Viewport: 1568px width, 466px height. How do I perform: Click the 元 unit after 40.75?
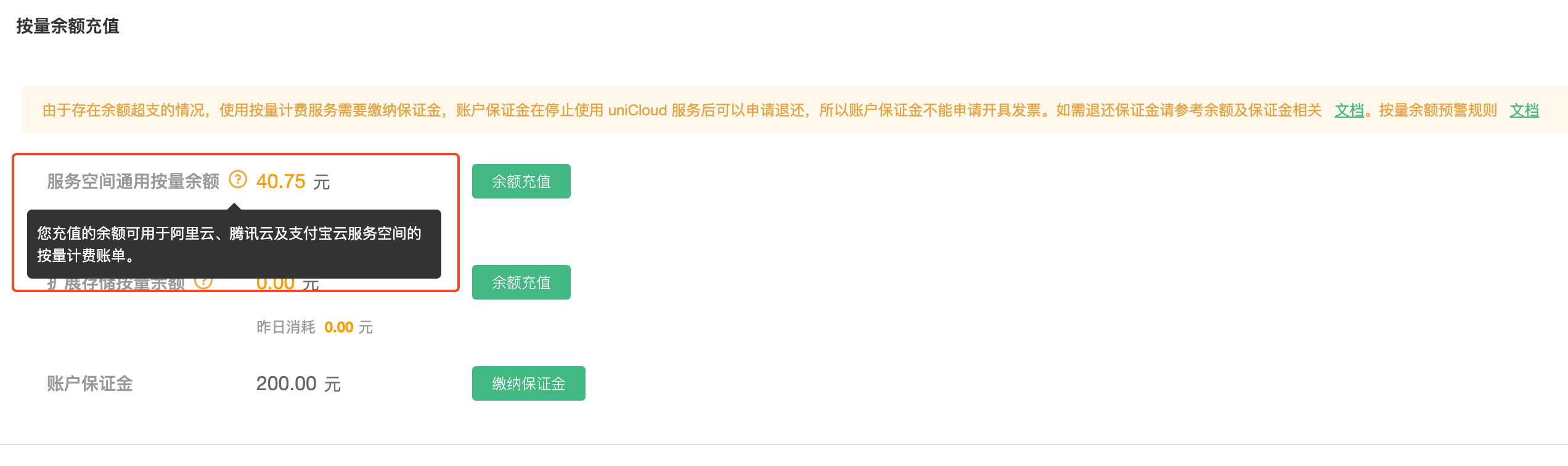click(321, 182)
